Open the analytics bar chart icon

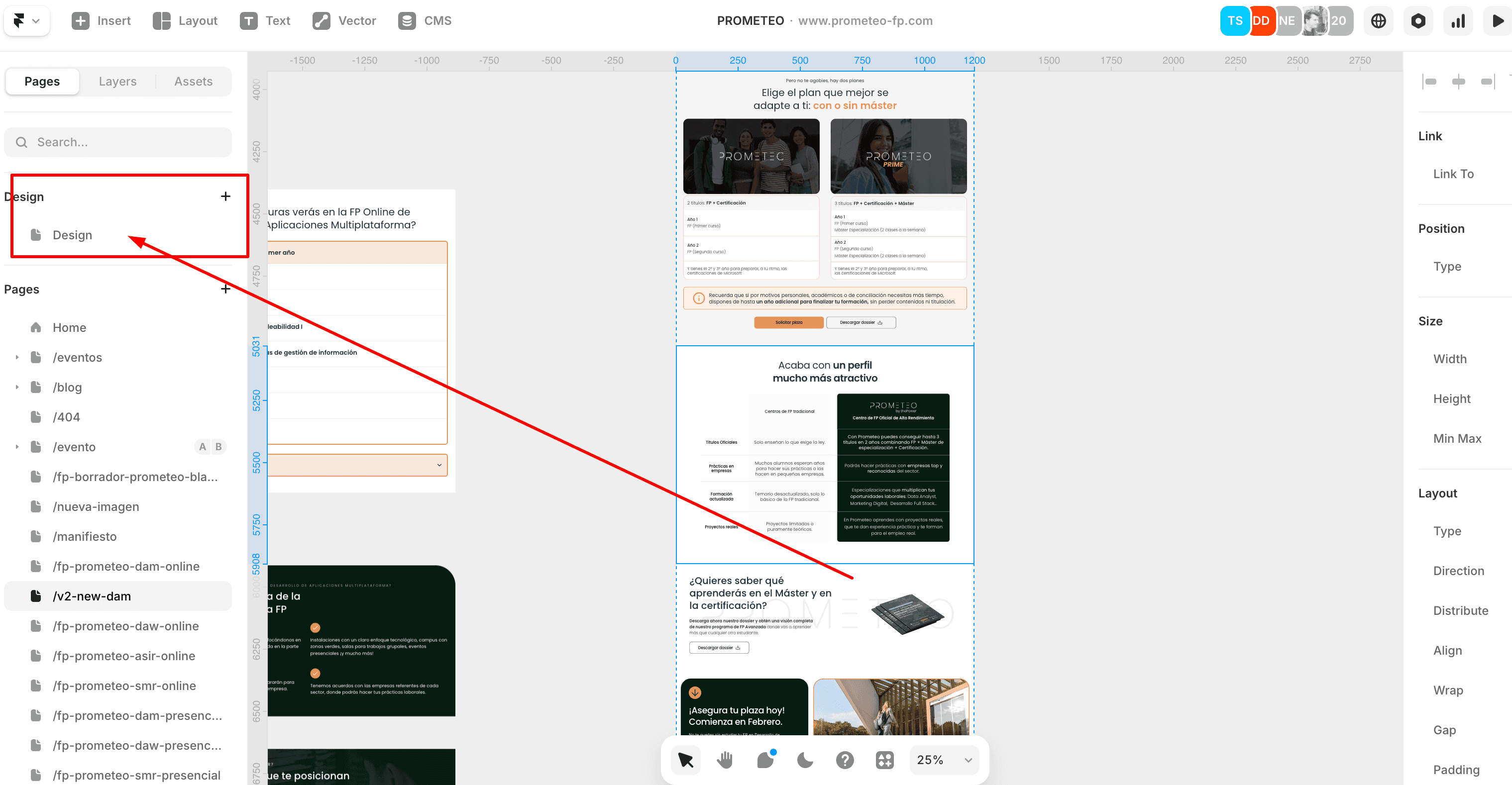pos(1458,21)
